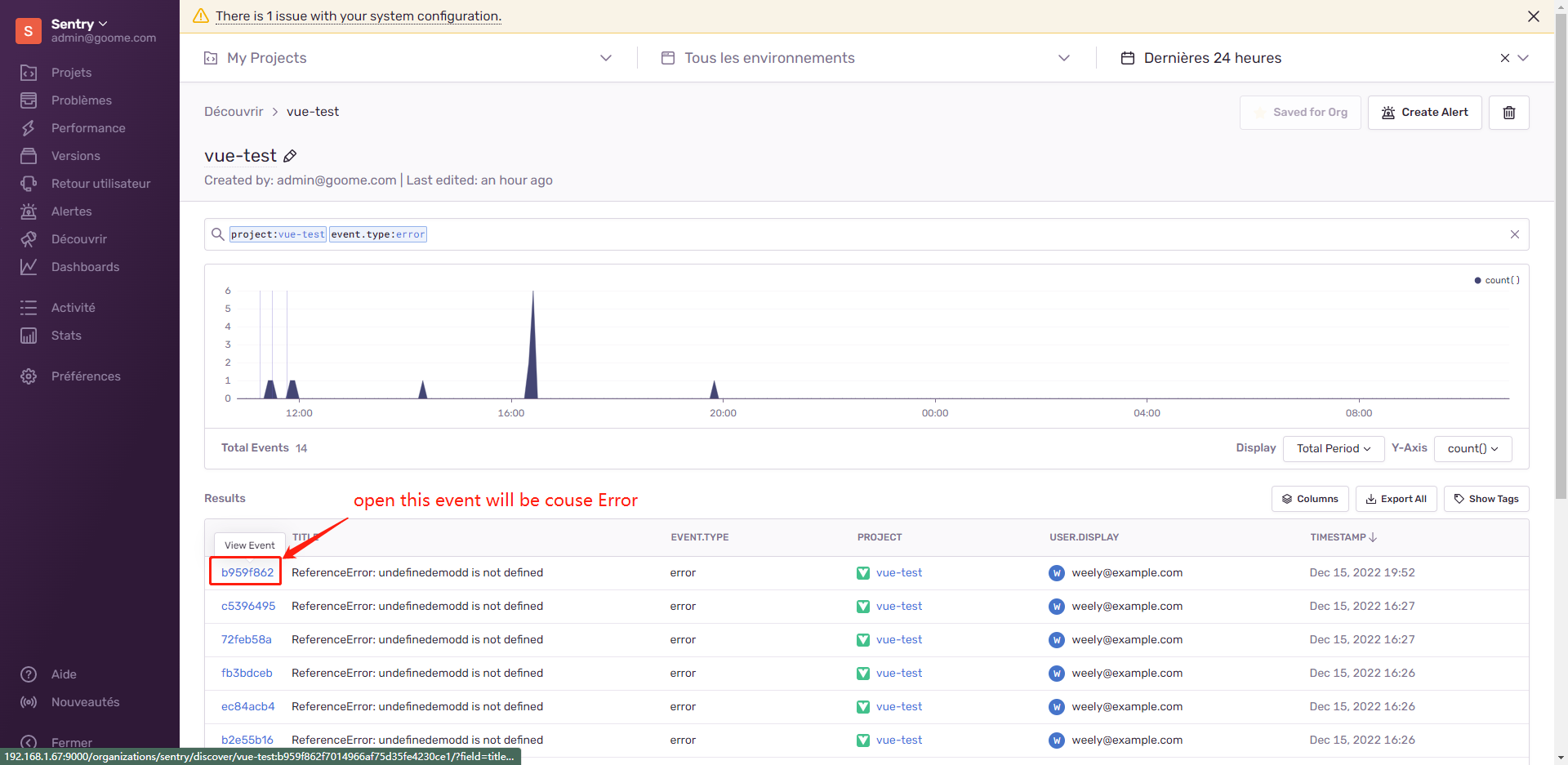Open Problèmes from the sidebar
Image resolution: width=1568 pixels, height=765 pixels.
tap(81, 100)
